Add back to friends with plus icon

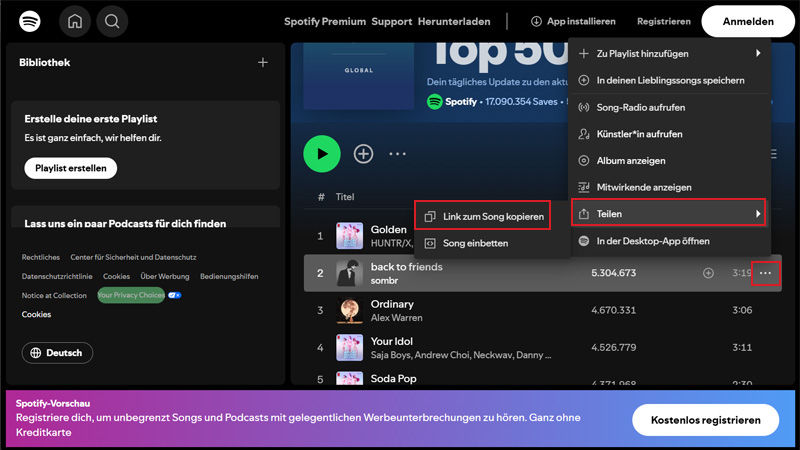(x=708, y=273)
